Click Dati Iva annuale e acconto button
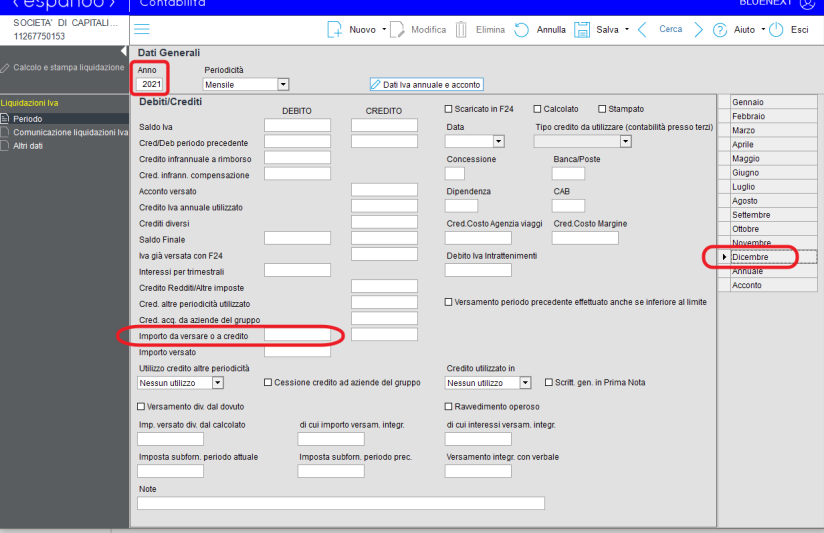 click(426, 85)
